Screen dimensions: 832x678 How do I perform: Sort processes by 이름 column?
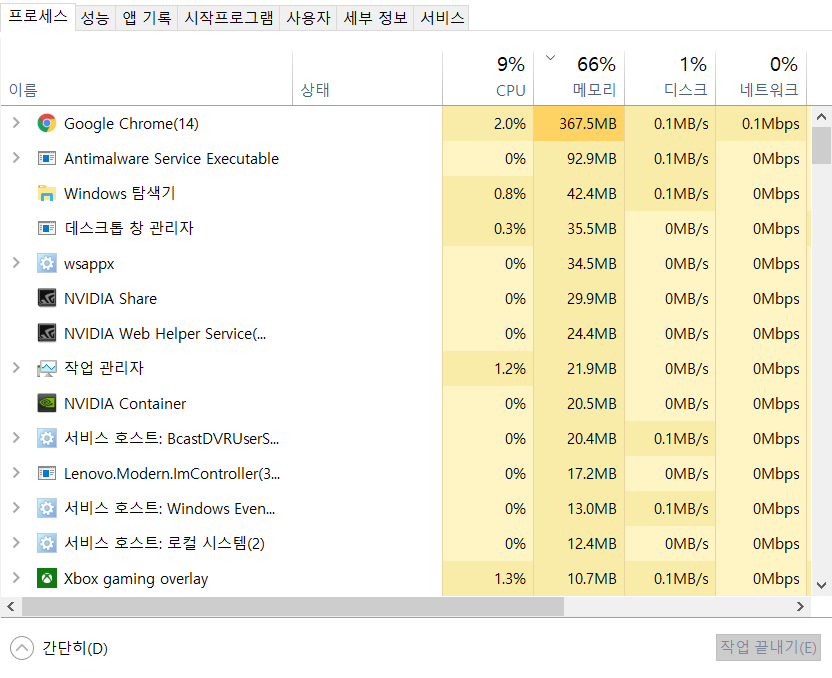(146, 79)
